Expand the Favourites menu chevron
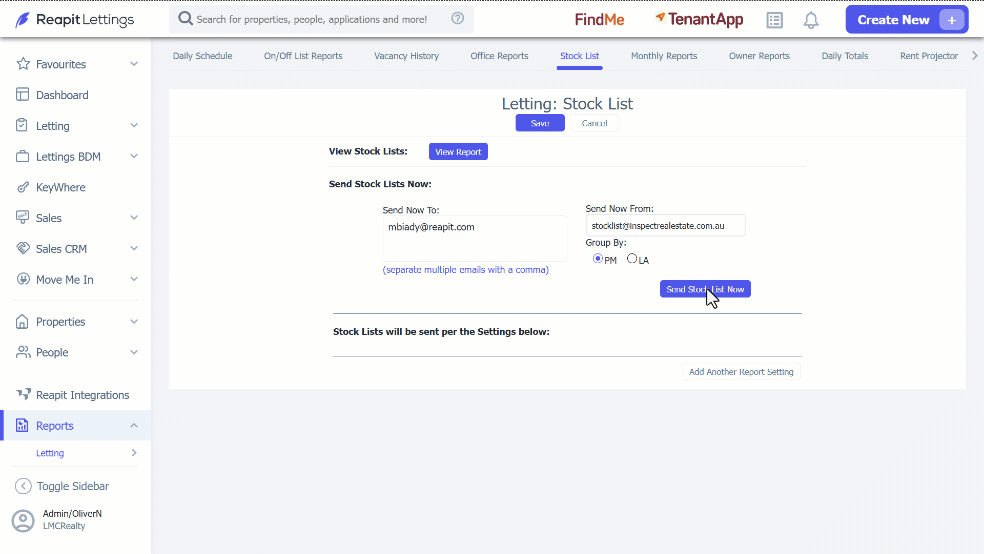This screenshot has width=984, height=554. click(x=134, y=64)
